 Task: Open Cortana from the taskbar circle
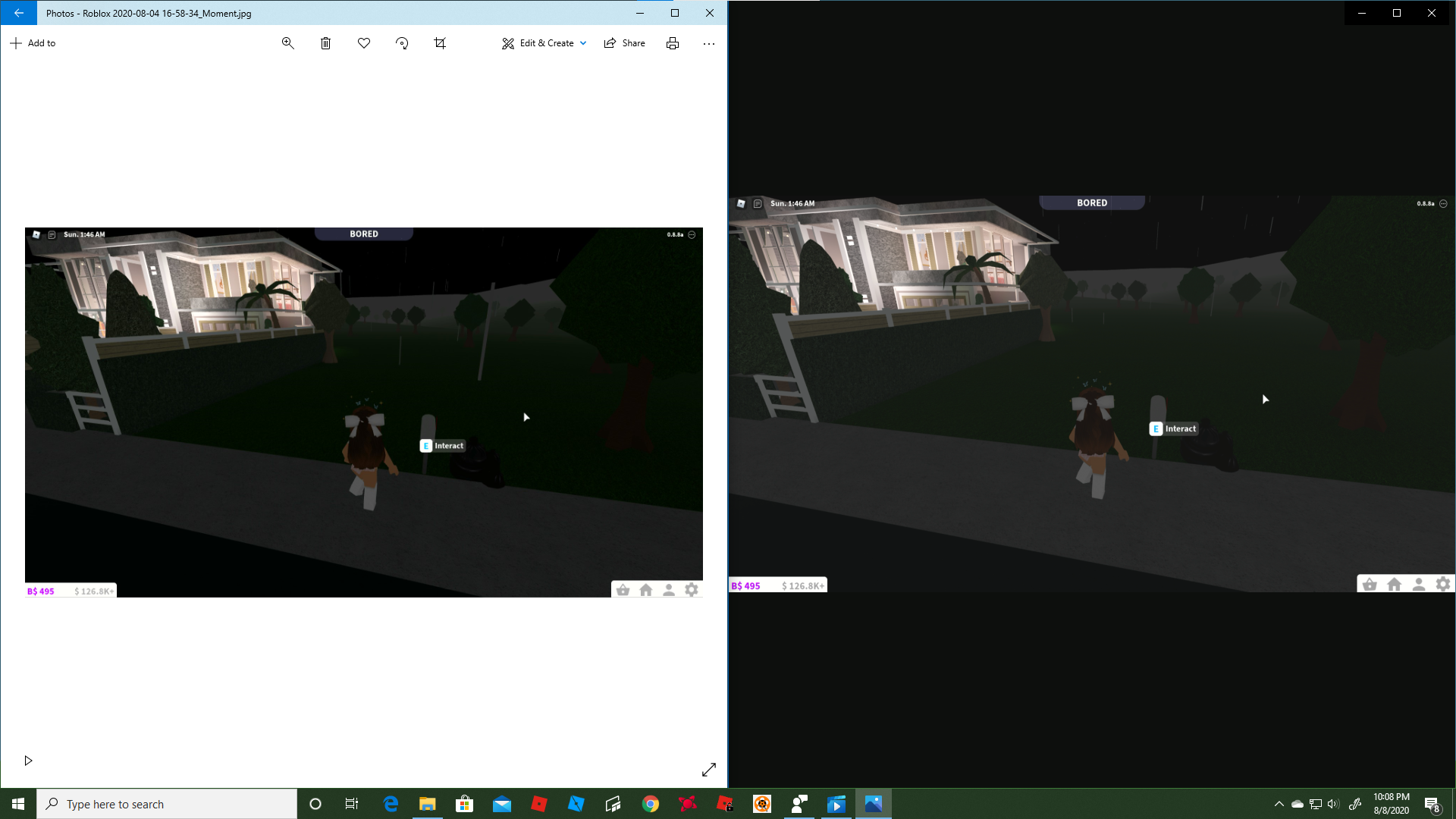pyautogui.click(x=315, y=804)
